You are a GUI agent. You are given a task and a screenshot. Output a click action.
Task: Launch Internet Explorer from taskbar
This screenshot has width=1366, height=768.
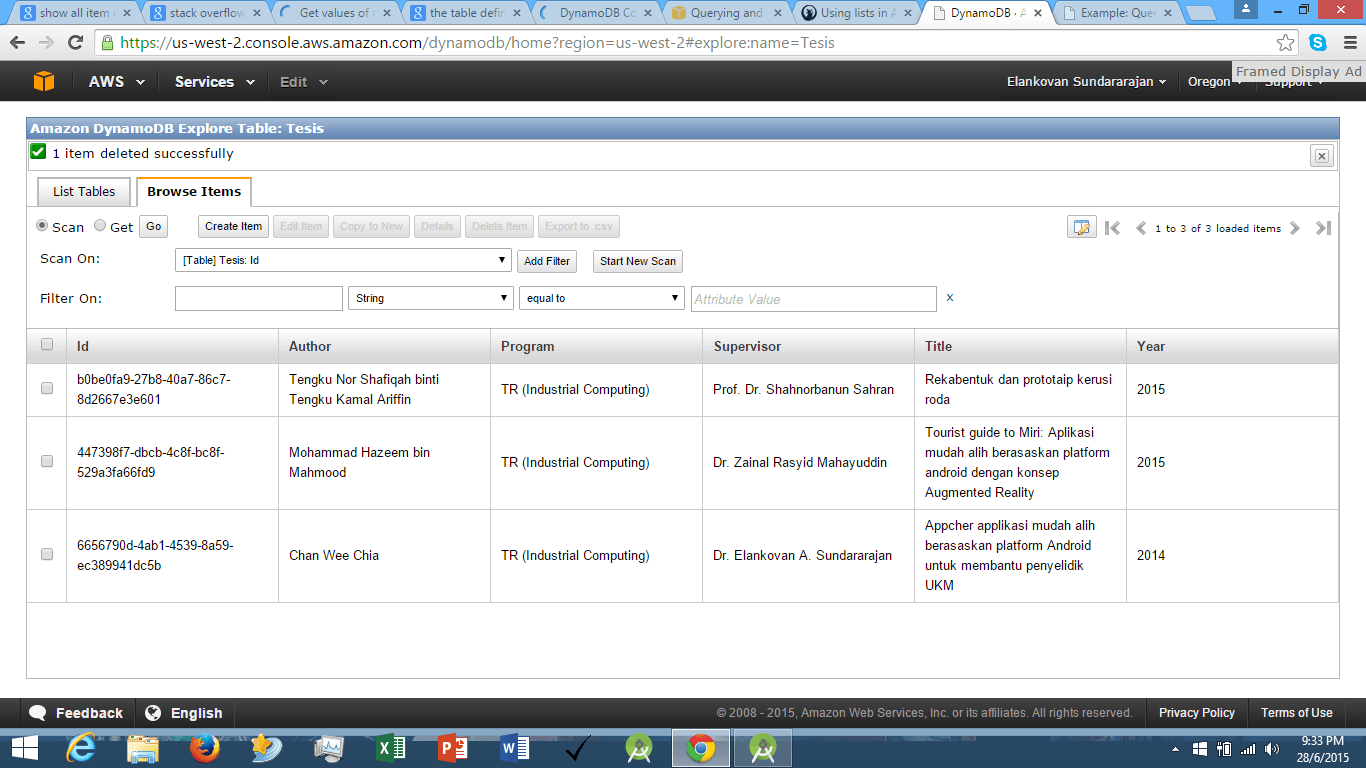point(82,748)
